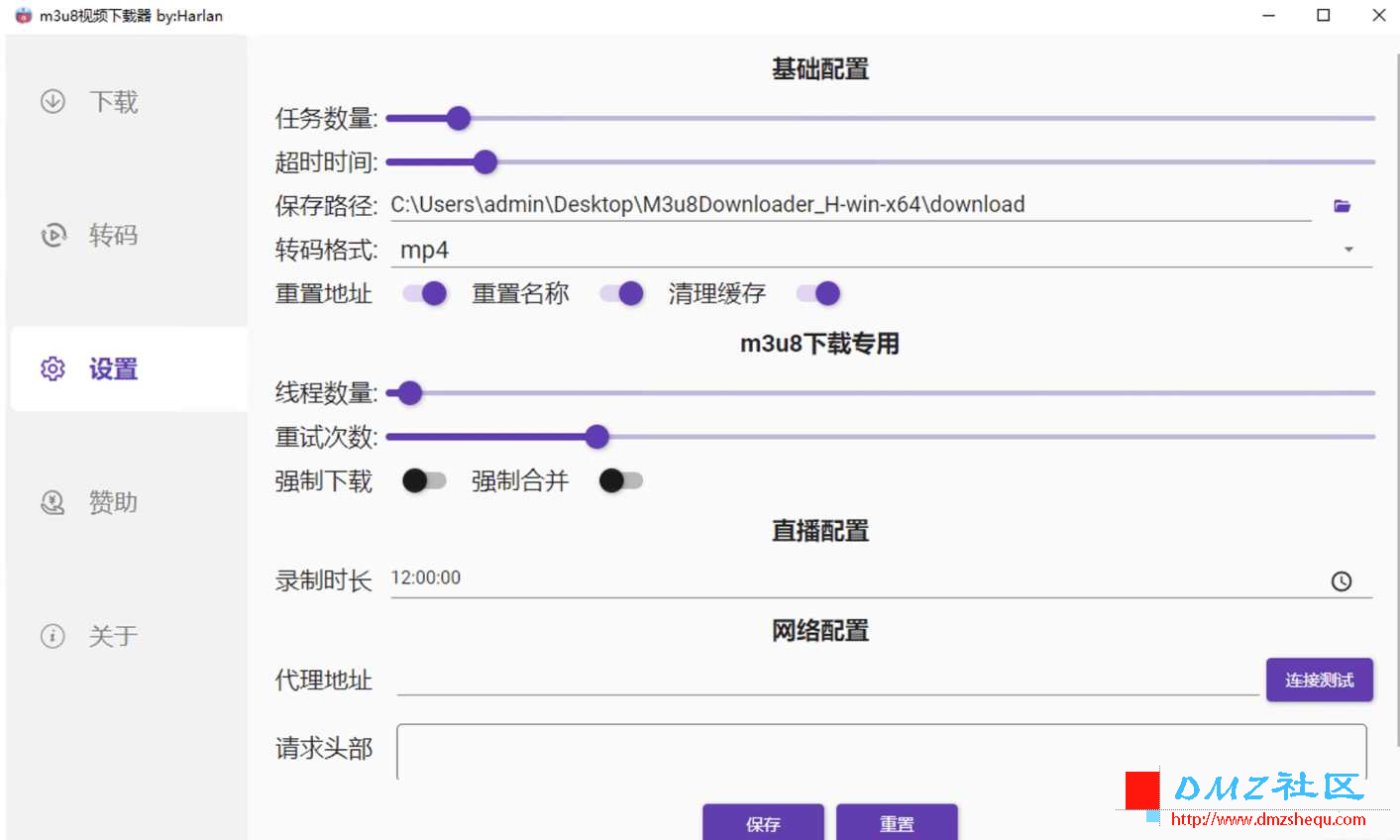Click the about (关于) info icon

(x=53, y=636)
